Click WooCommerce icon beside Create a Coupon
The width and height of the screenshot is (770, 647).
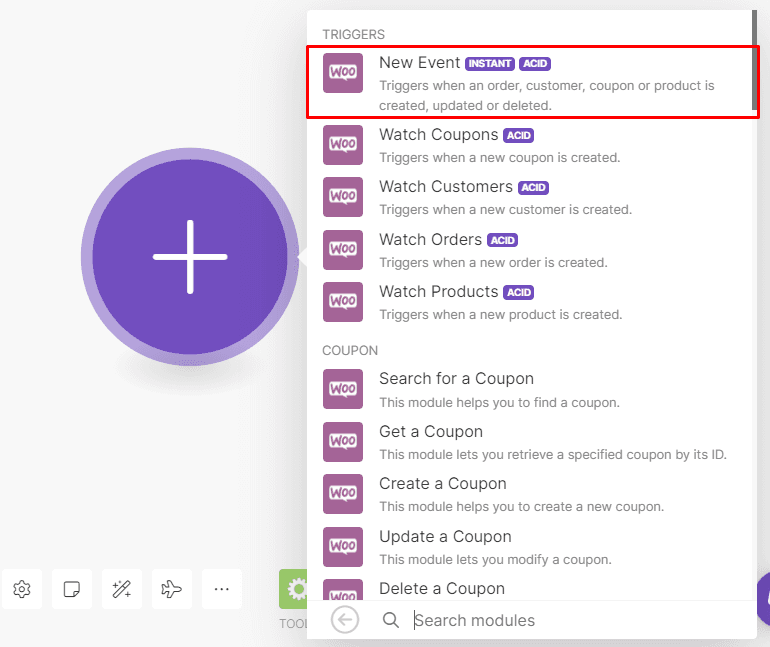point(343,493)
